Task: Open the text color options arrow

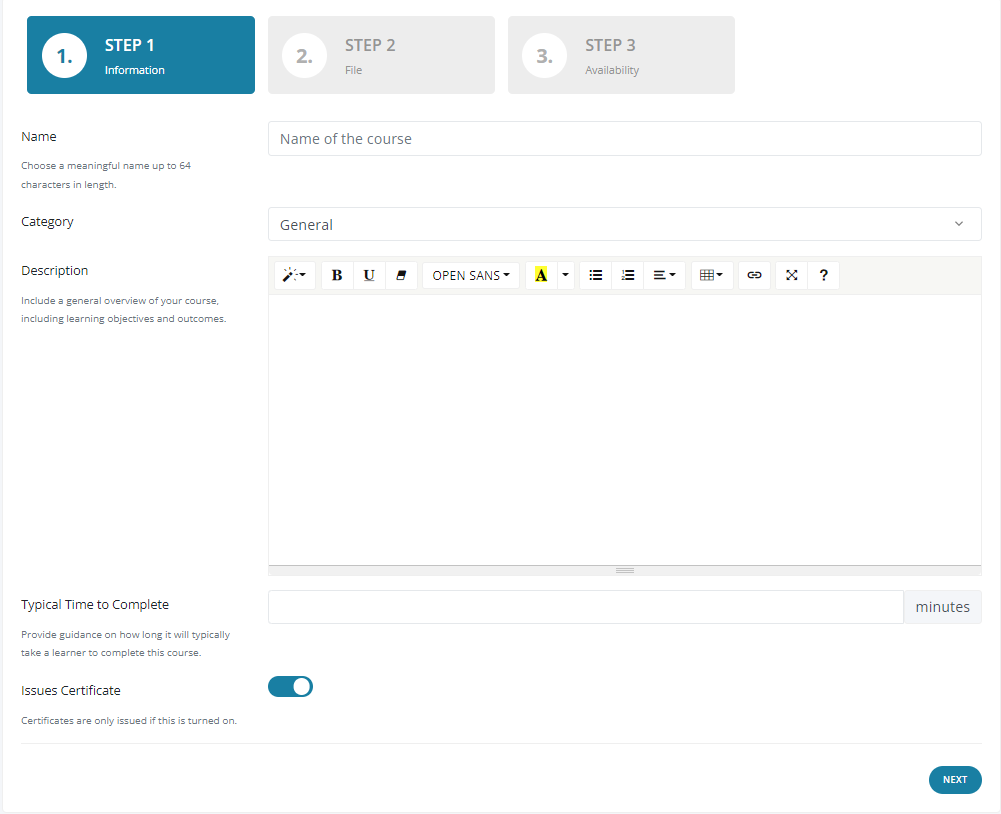Action: point(566,275)
